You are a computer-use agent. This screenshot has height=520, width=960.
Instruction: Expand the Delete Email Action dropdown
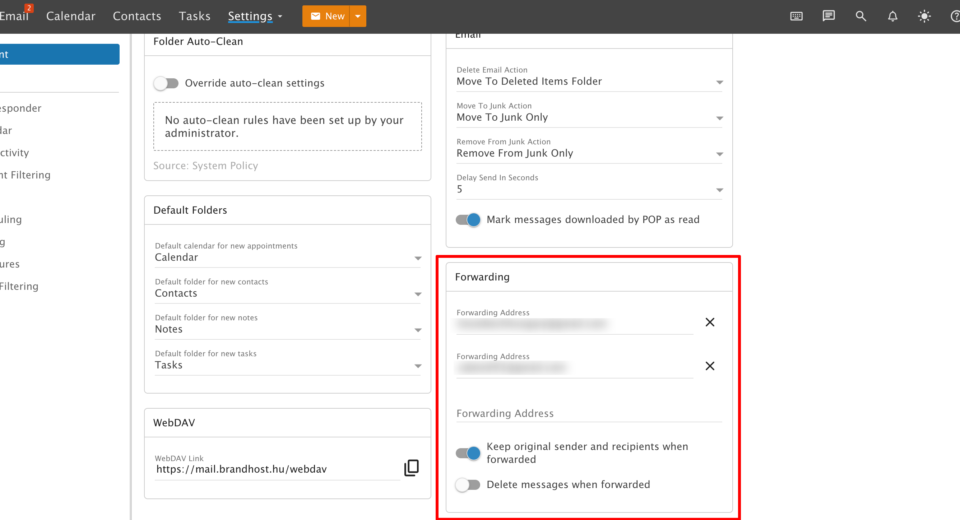pyautogui.click(x=589, y=81)
